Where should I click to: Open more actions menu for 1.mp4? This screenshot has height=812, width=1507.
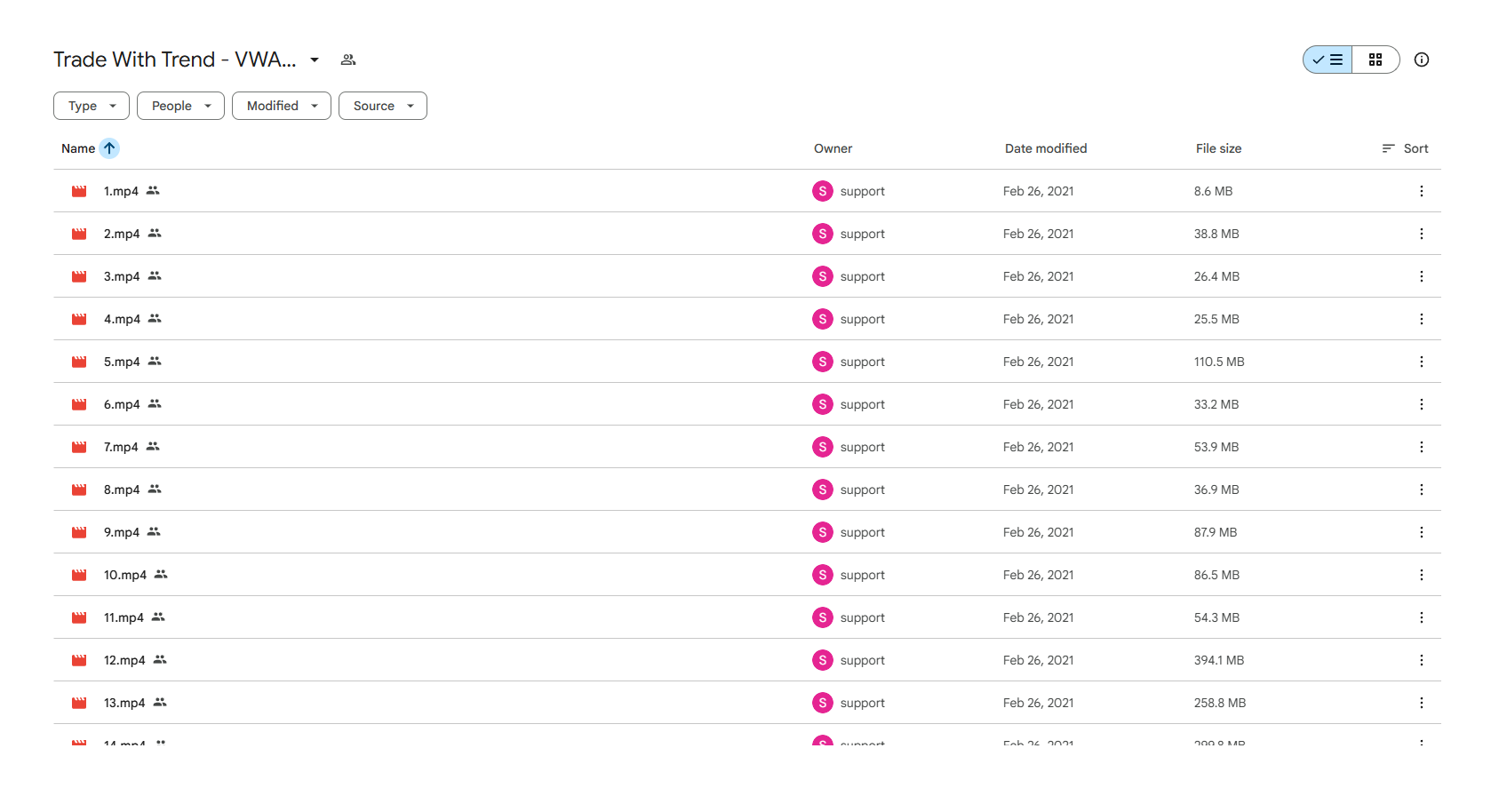(1422, 191)
